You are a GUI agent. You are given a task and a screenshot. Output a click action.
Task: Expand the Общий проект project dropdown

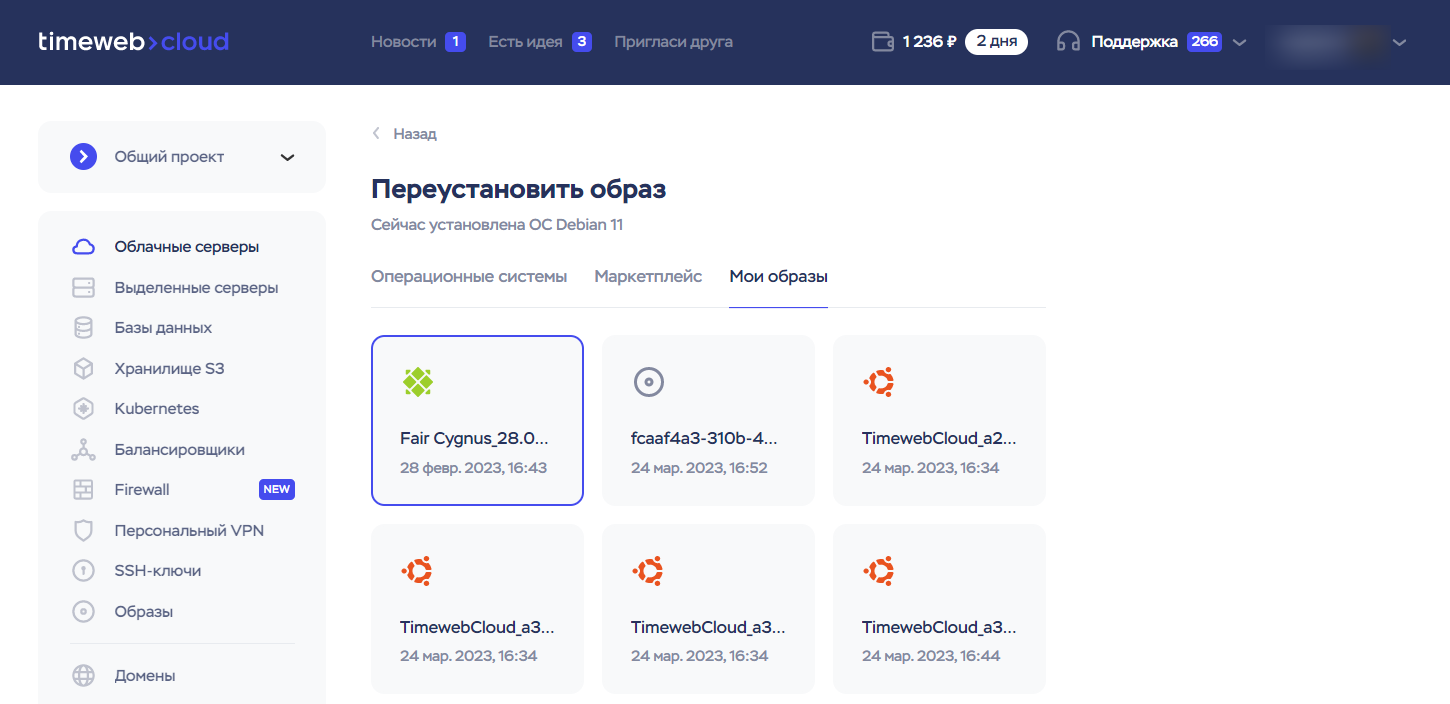[x=287, y=157]
